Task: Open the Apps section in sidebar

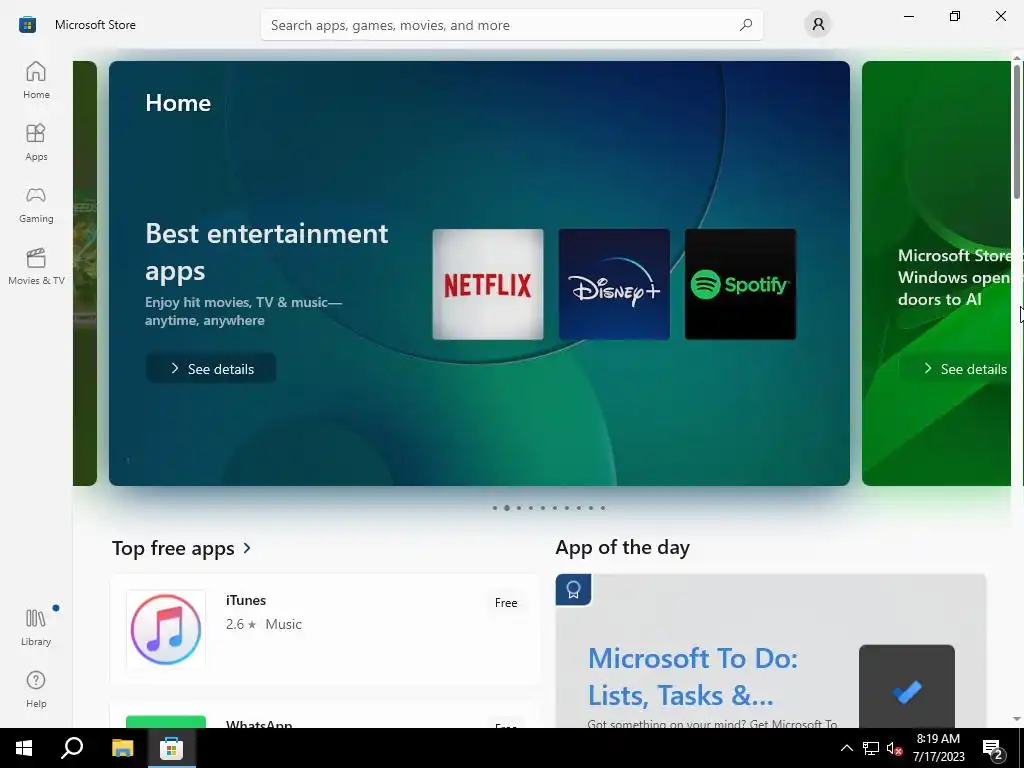Action: 36,142
